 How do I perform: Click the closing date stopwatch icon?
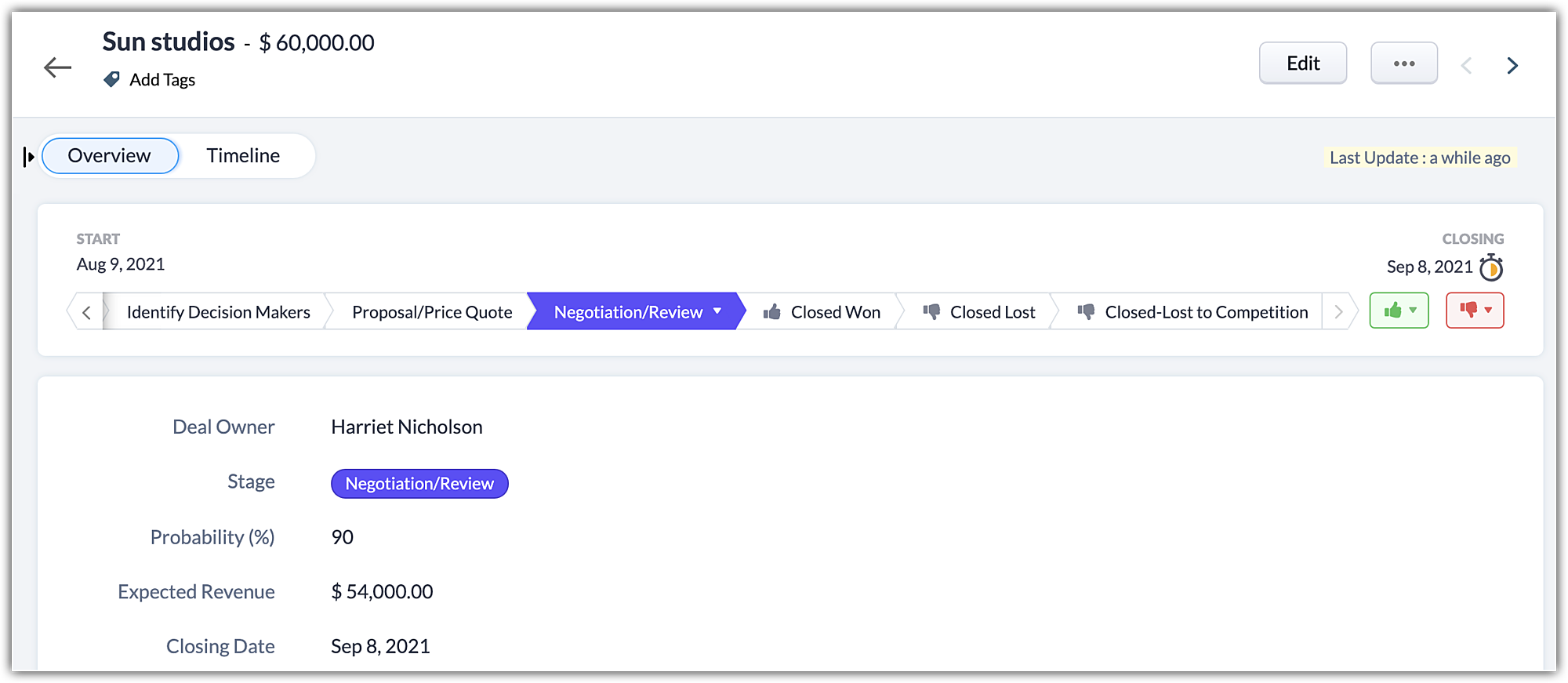click(x=1491, y=268)
